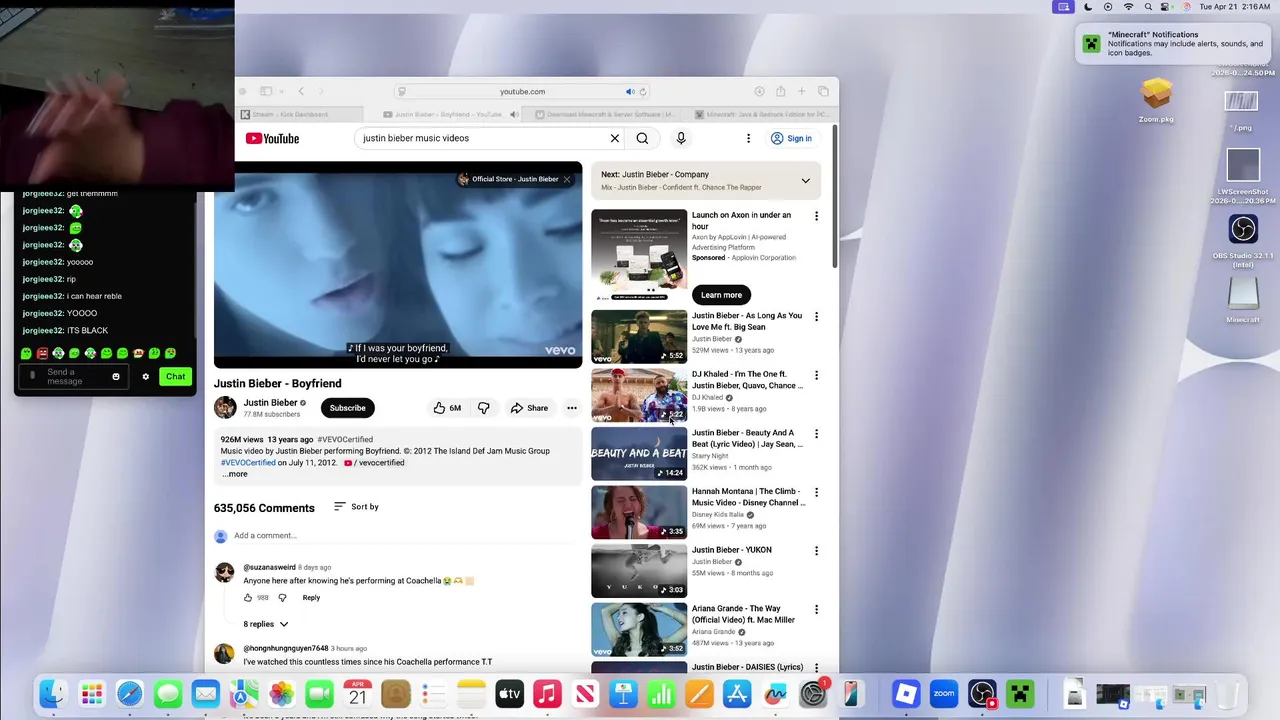This screenshot has width=1280, height=720.
Task: Switch to the Stream - Kick Dashboard tab
Action: (x=284, y=115)
